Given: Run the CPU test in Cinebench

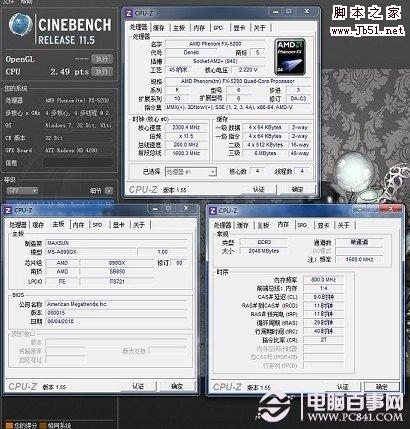Looking at the screenshot, I should click(x=102, y=71).
